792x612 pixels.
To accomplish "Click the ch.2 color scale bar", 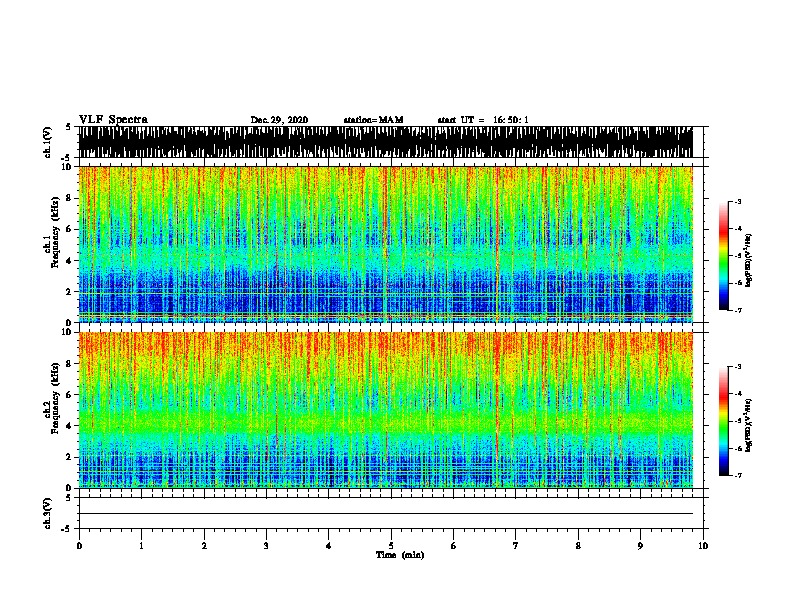I will click(x=724, y=421).
